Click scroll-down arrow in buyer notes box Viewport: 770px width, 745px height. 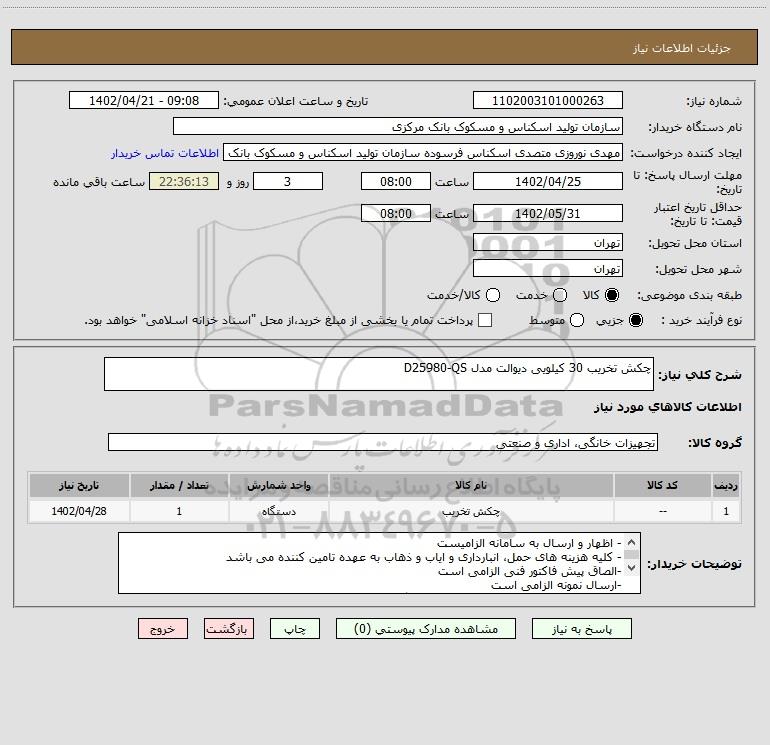(632, 568)
